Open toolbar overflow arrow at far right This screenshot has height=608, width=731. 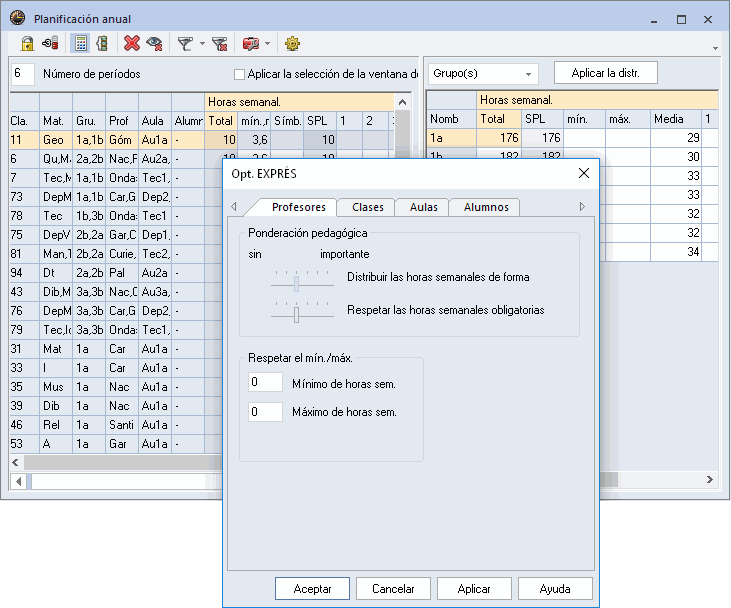click(x=715, y=48)
